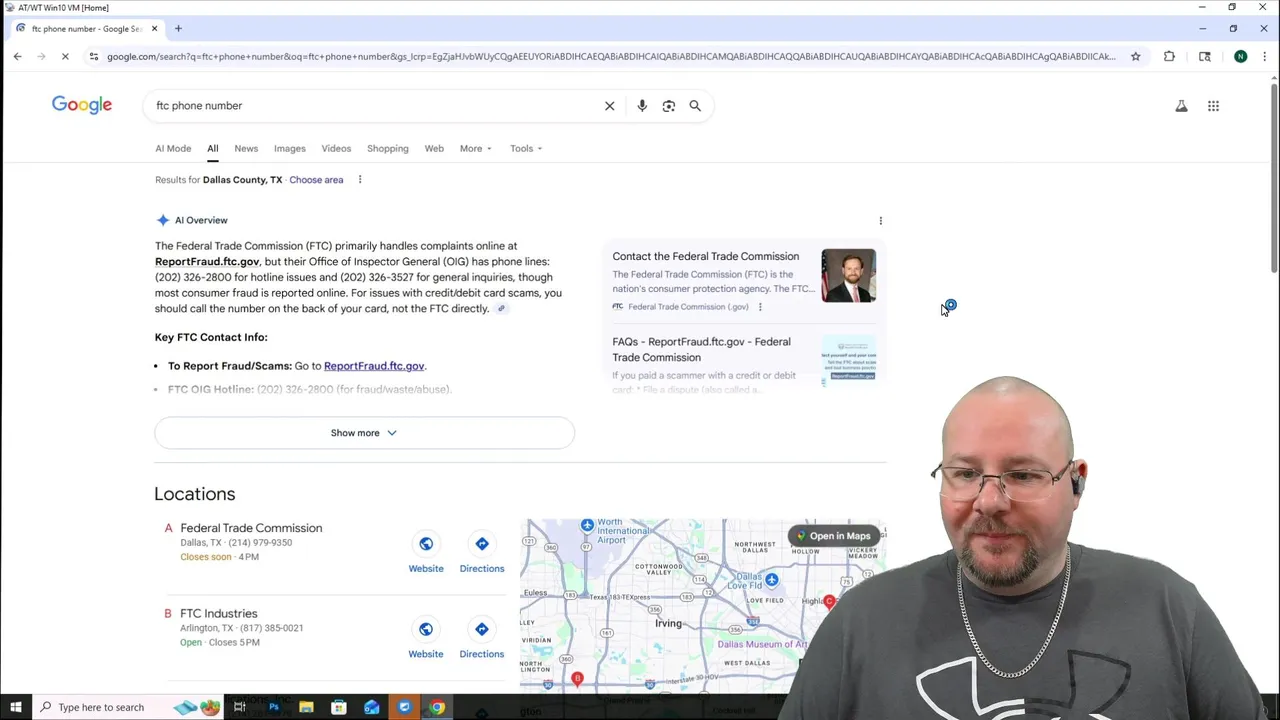The width and height of the screenshot is (1280, 720).
Task: Open Task View on taskbar
Action: point(240,707)
